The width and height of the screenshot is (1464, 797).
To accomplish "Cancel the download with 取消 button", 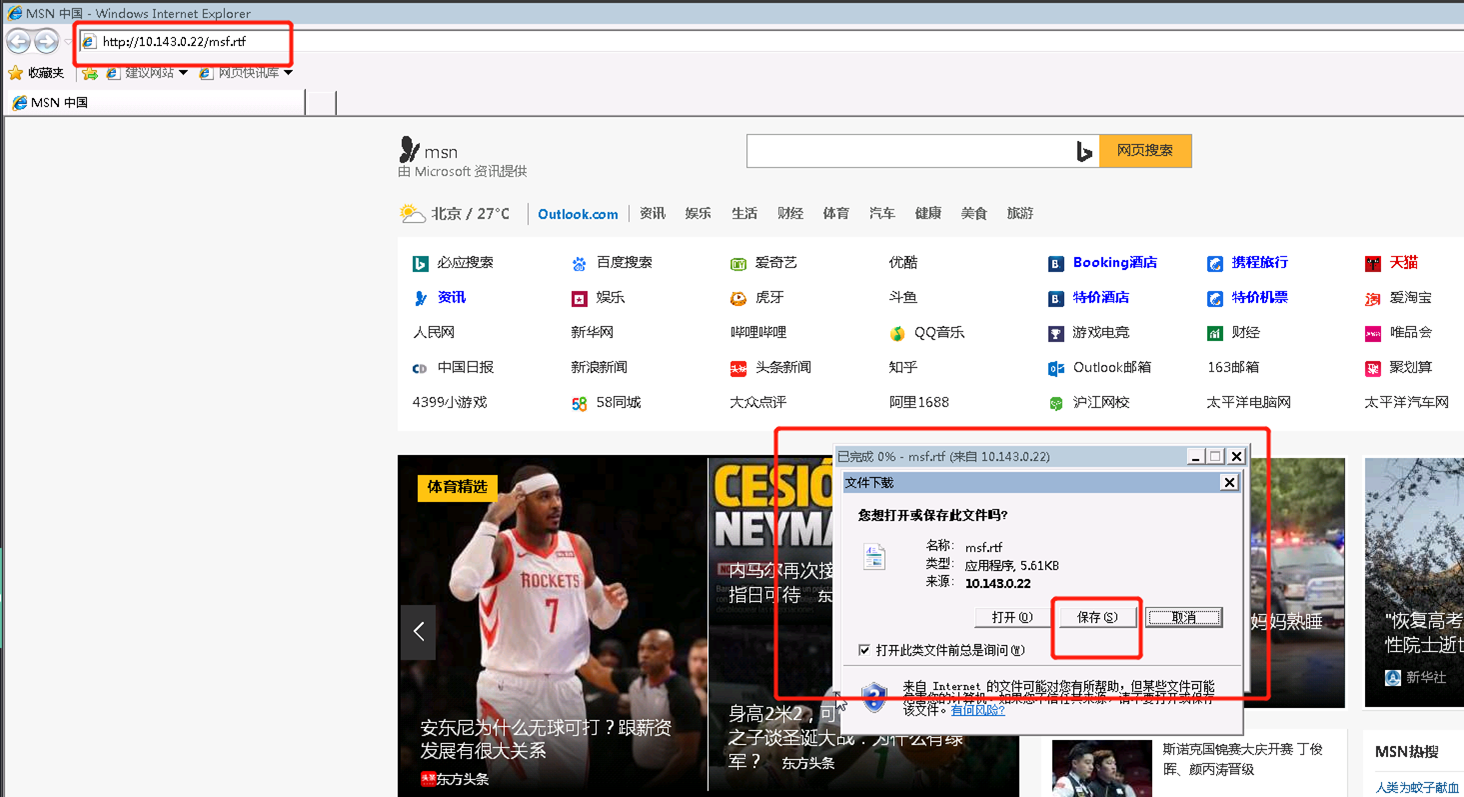I will [x=1184, y=617].
